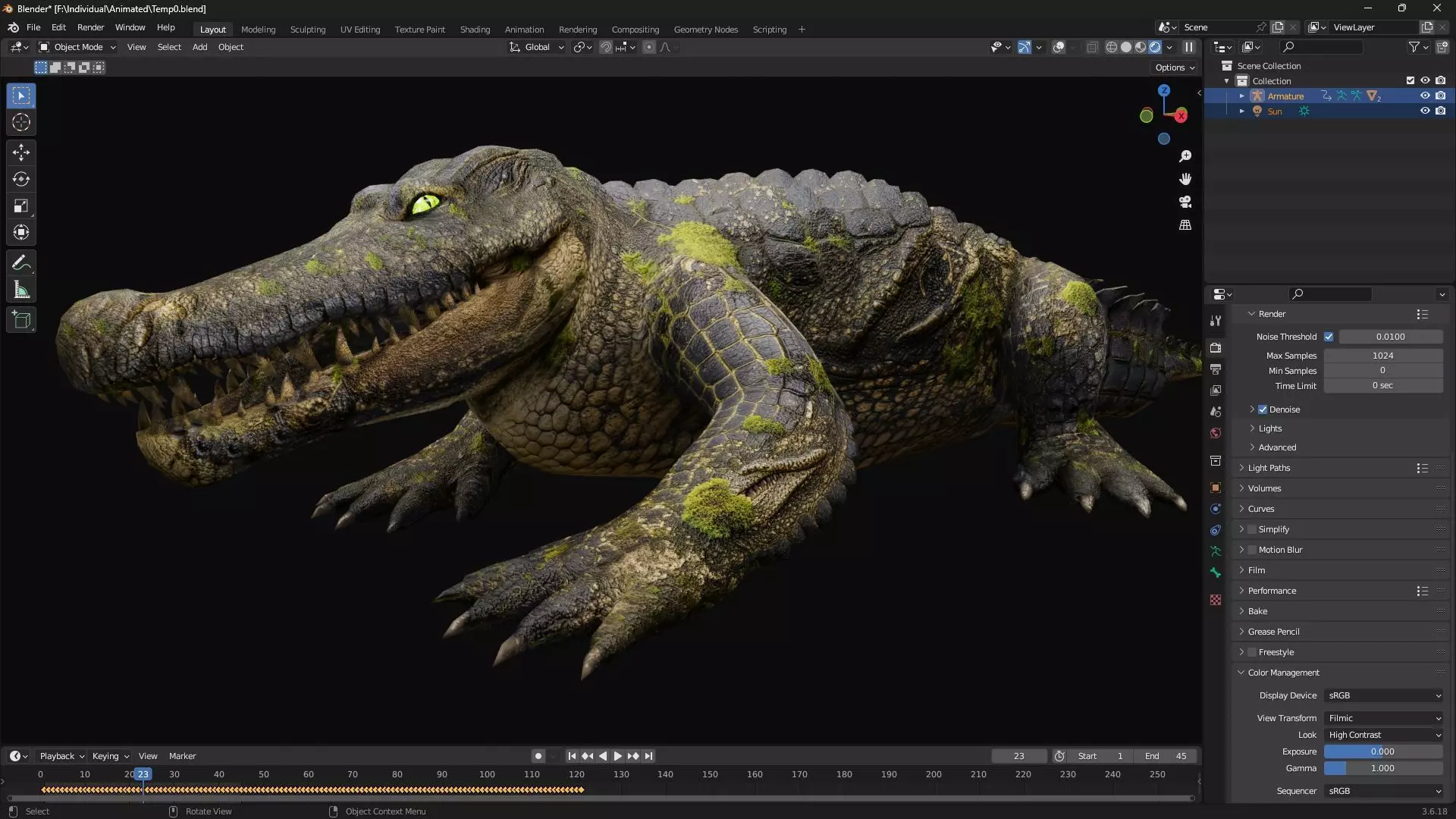Toggle the auto keying record button
This screenshot has width=1456, height=819.
pos(538,756)
